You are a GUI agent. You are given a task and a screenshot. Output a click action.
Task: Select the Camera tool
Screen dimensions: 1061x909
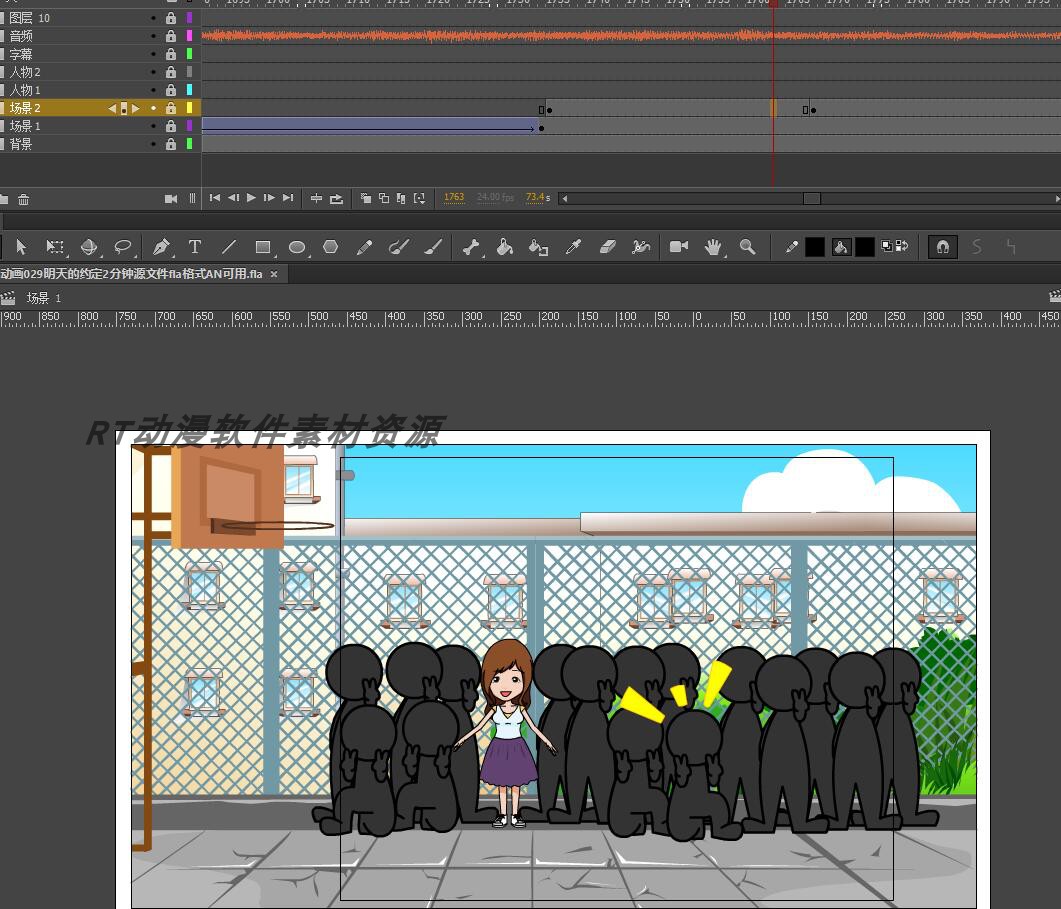[679, 247]
